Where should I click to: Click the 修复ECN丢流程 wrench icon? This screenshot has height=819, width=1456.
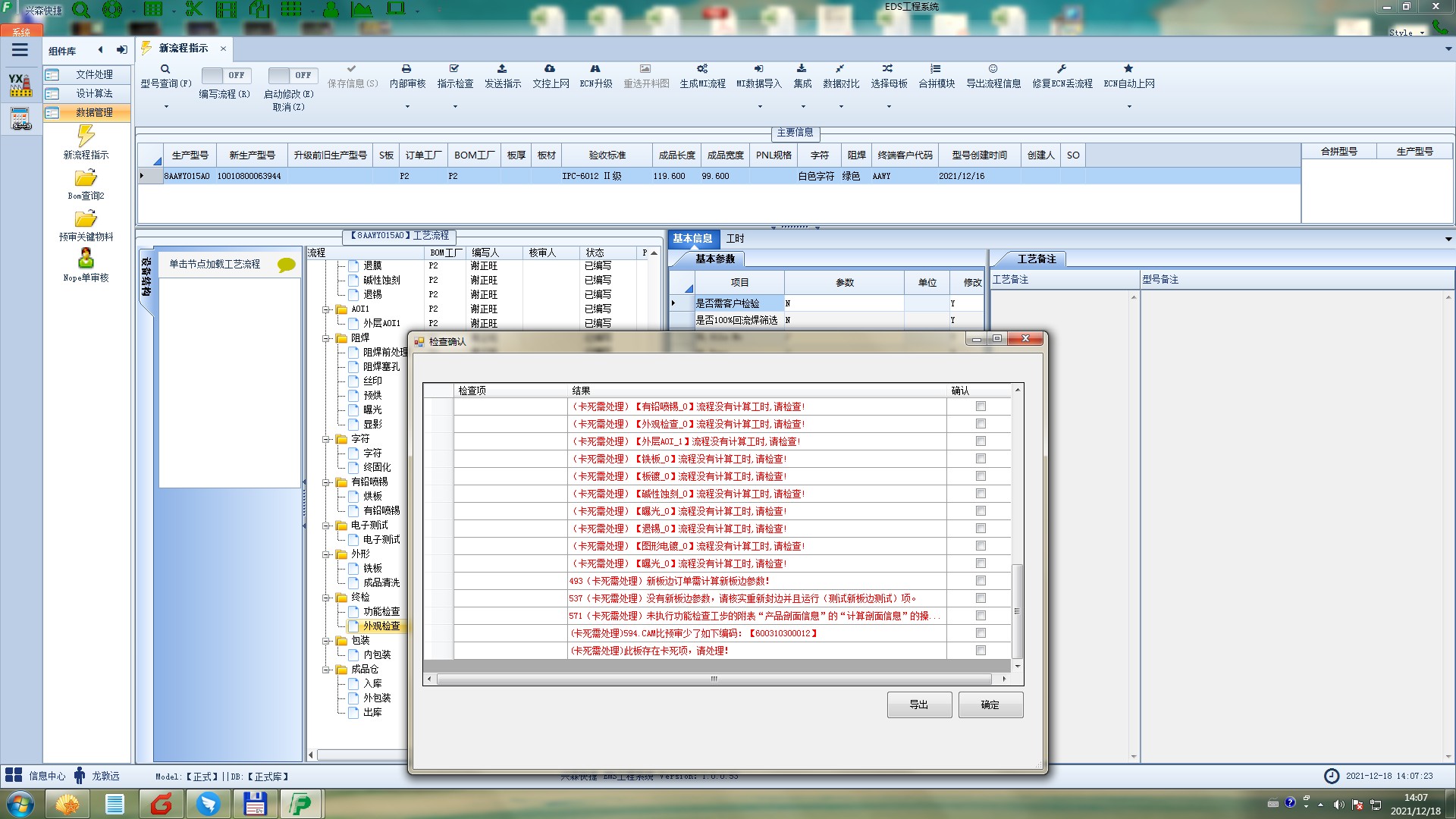click(x=1062, y=69)
